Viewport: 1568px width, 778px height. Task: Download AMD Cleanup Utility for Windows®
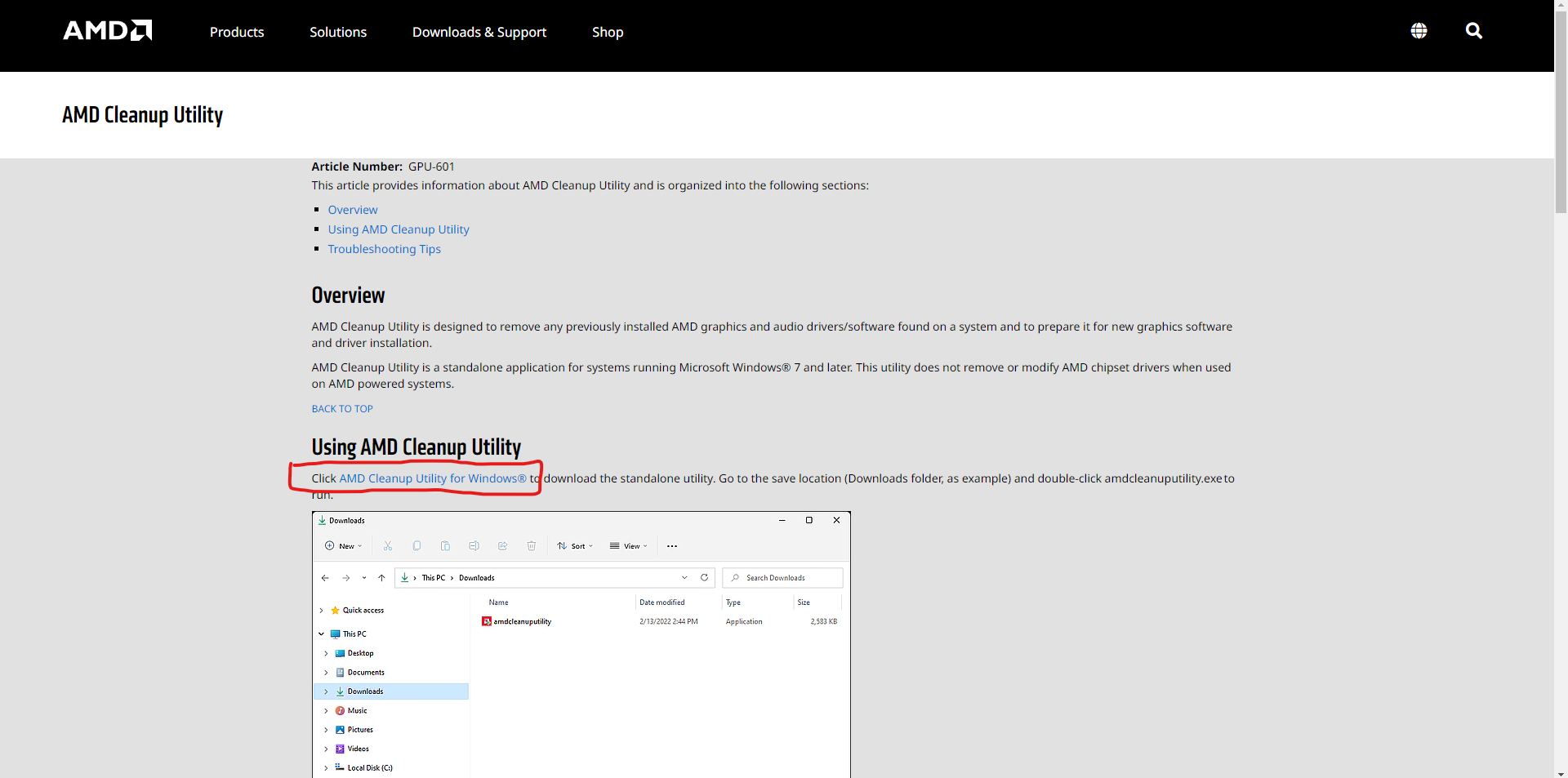tap(433, 478)
